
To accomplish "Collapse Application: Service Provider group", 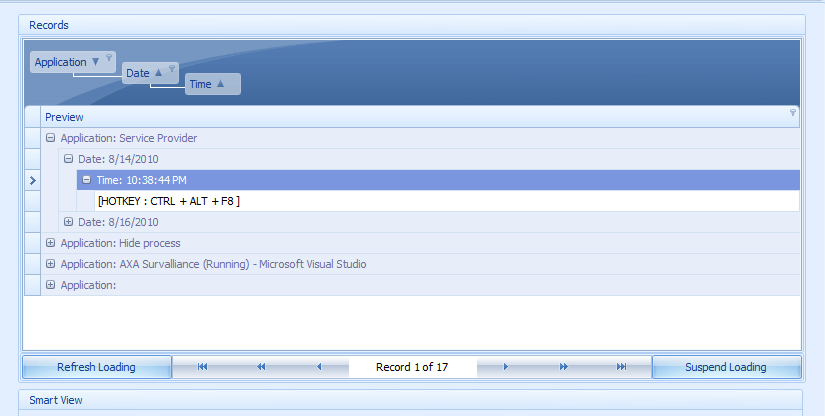I will point(50,138).
